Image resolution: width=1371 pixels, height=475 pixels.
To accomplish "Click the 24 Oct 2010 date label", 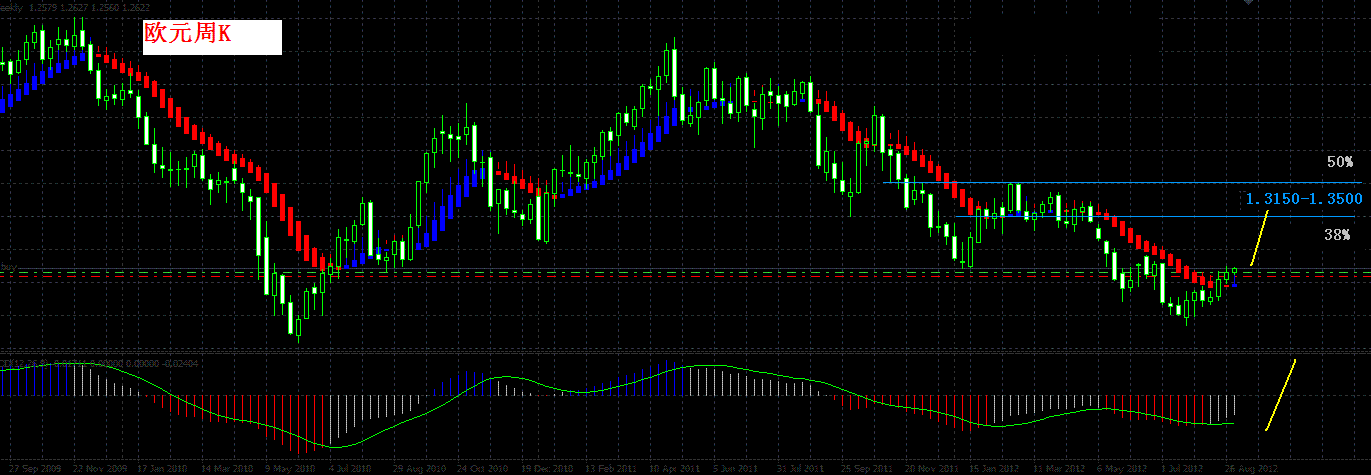I will pyautogui.click(x=483, y=468).
